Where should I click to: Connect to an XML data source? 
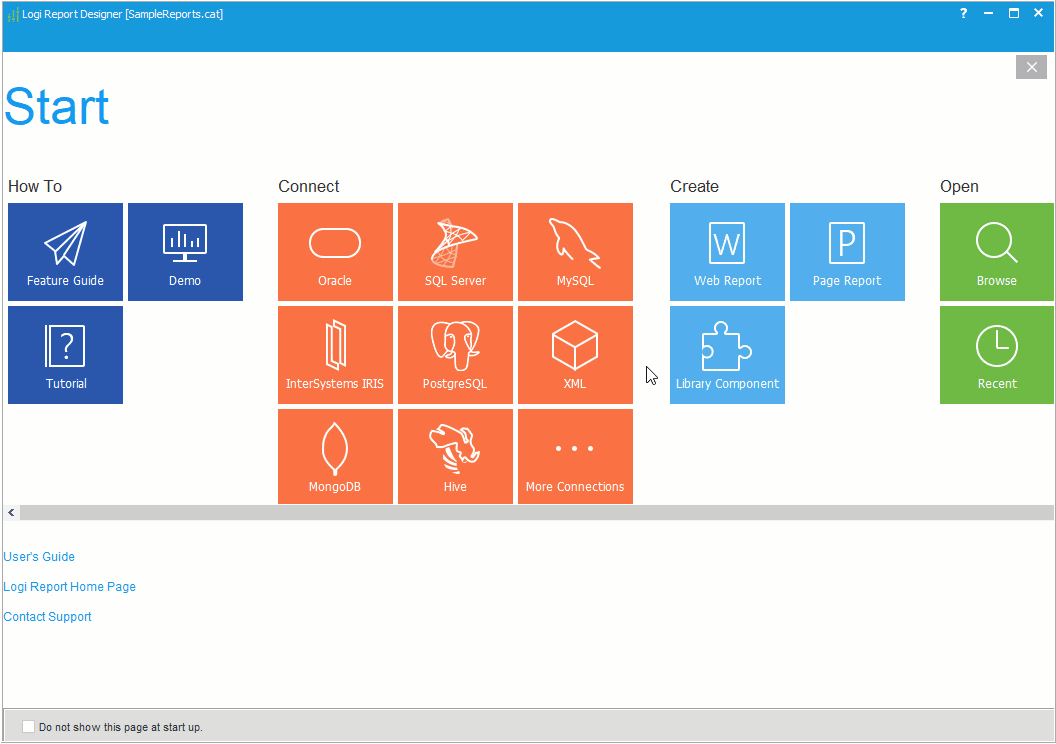tap(575, 354)
